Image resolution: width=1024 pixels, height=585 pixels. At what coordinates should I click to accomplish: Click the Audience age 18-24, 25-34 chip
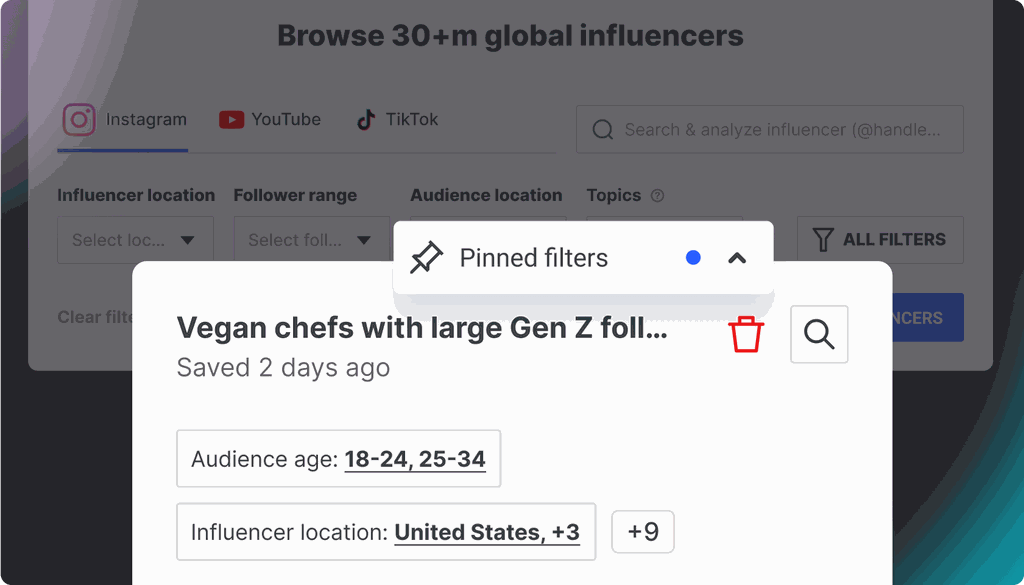tap(338, 459)
